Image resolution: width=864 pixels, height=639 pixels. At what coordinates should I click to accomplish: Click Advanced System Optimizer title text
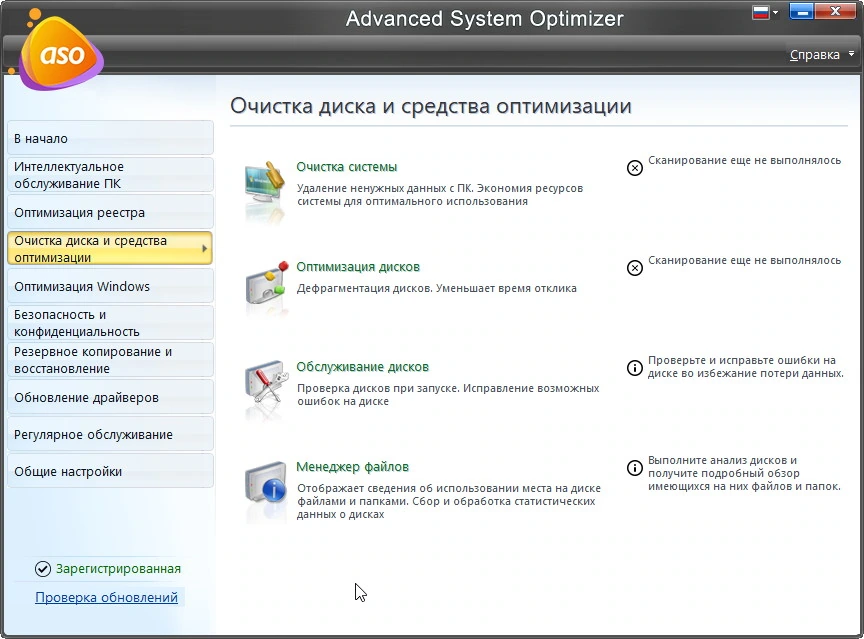pyautogui.click(x=484, y=18)
